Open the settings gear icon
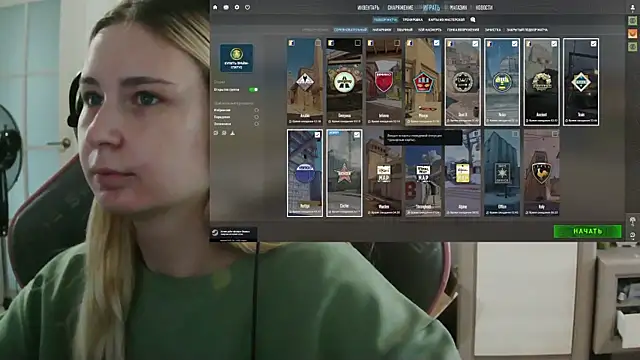This screenshot has height=360, width=640. 237,7
